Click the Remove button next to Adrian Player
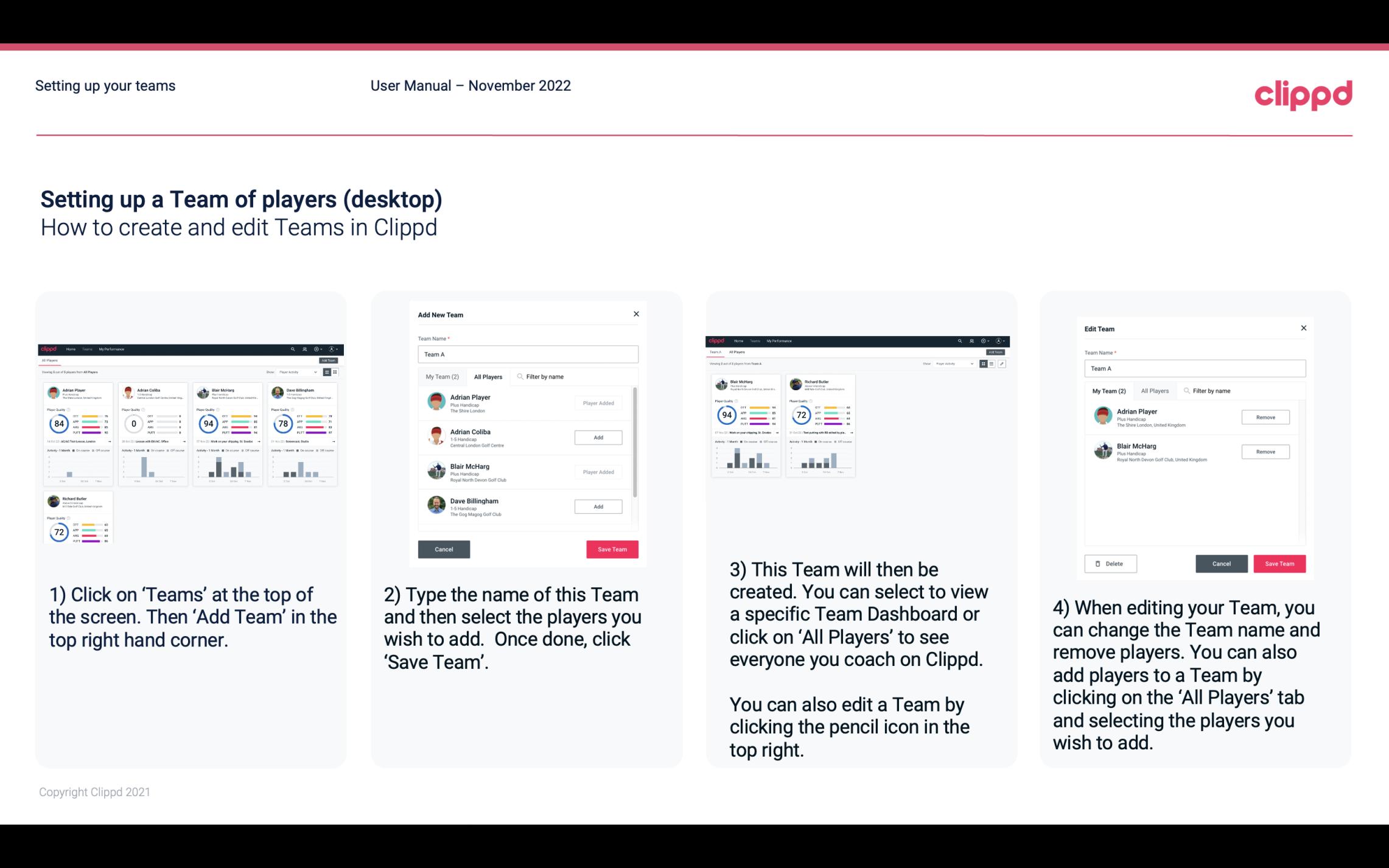1389x868 pixels. tap(1265, 418)
